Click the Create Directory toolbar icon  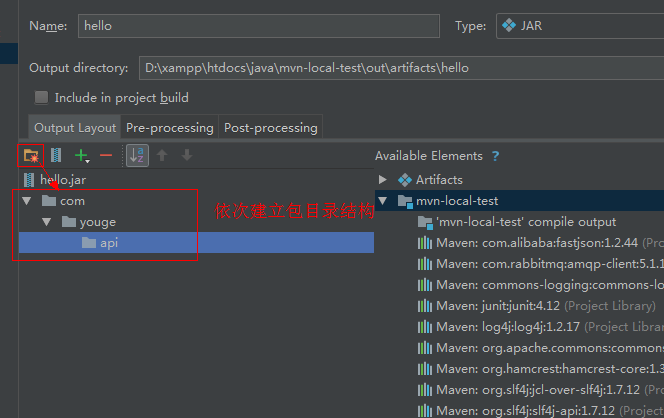point(31,156)
